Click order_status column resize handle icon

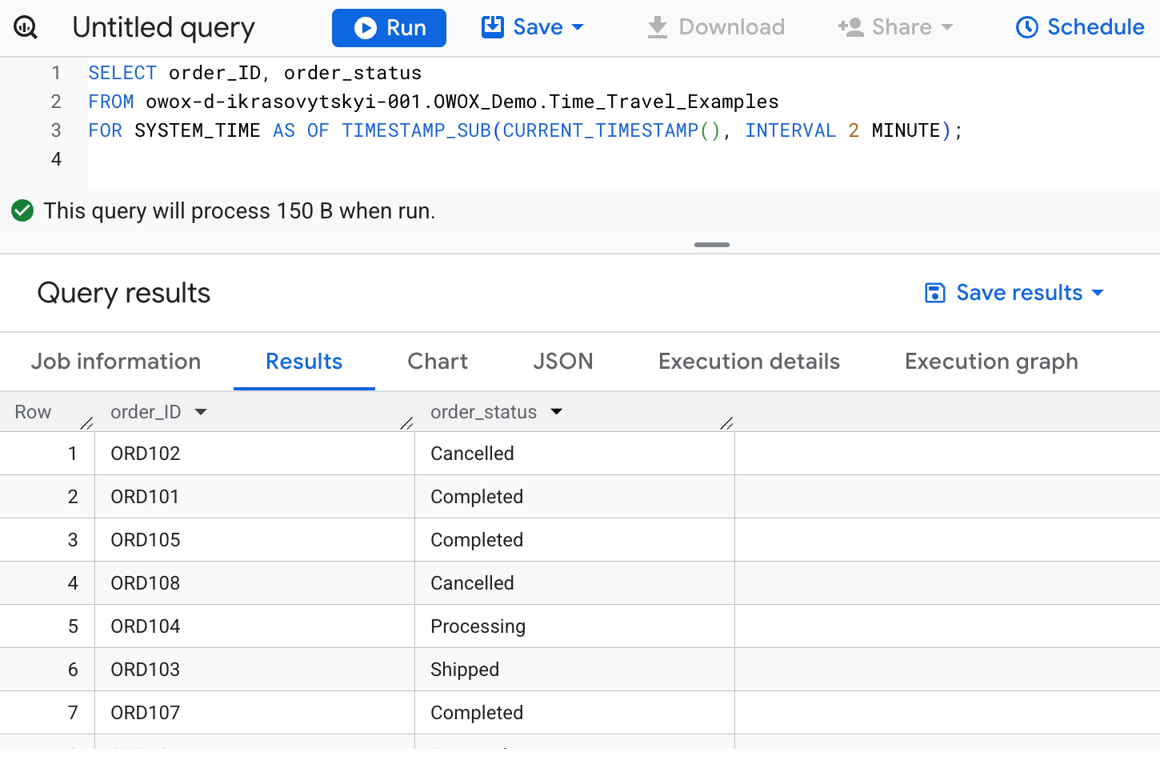(x=726, y=423)
